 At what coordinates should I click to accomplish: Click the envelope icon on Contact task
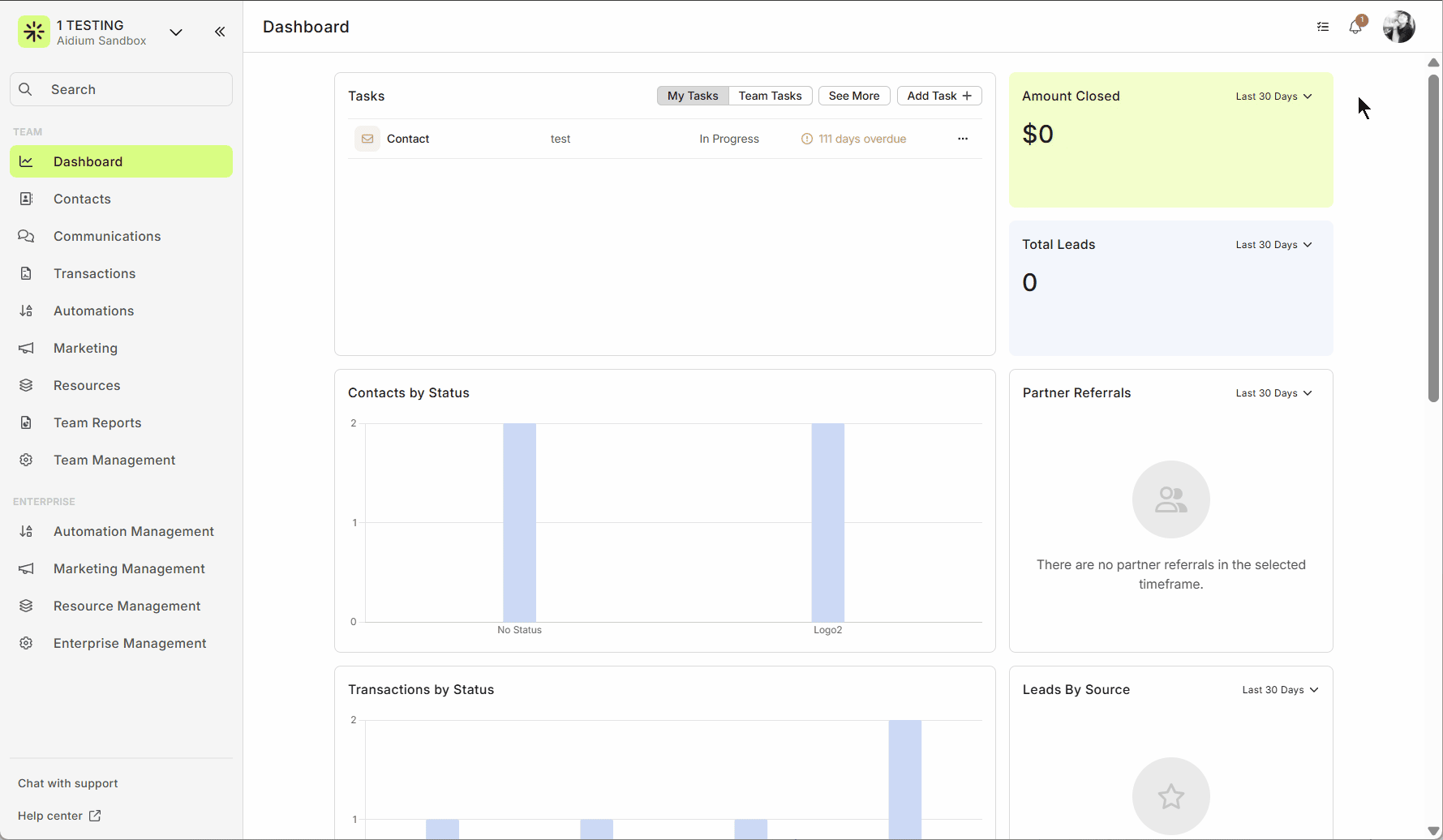coord(367,139)
